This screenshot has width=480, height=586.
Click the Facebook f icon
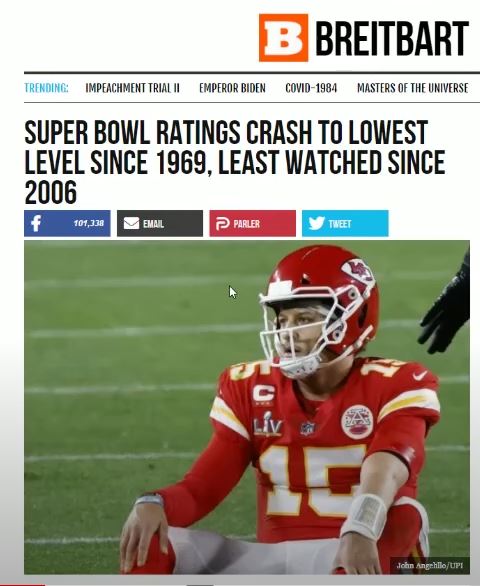(36, 223)
